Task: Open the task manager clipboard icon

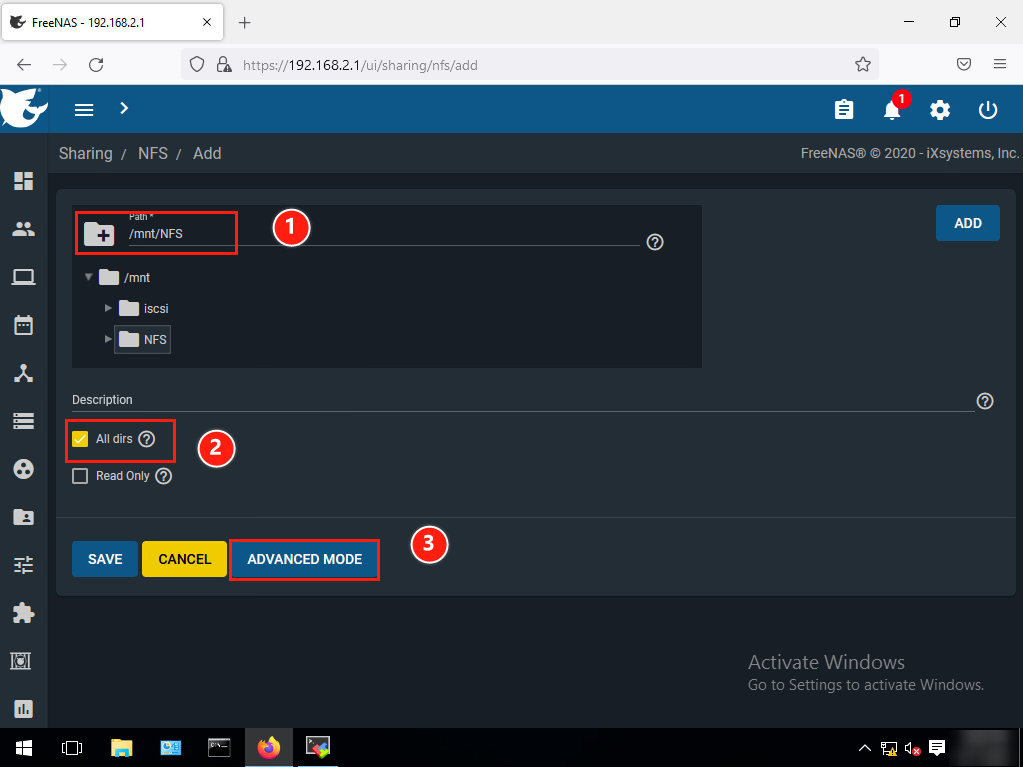Action: point(844,110)
